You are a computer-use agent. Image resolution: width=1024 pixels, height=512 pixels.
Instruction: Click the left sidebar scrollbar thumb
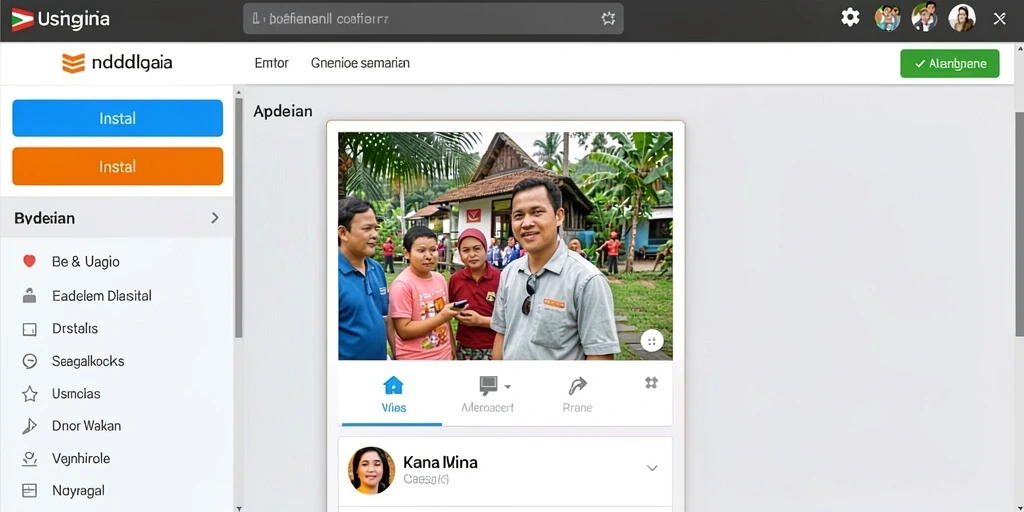coord(238,217)
